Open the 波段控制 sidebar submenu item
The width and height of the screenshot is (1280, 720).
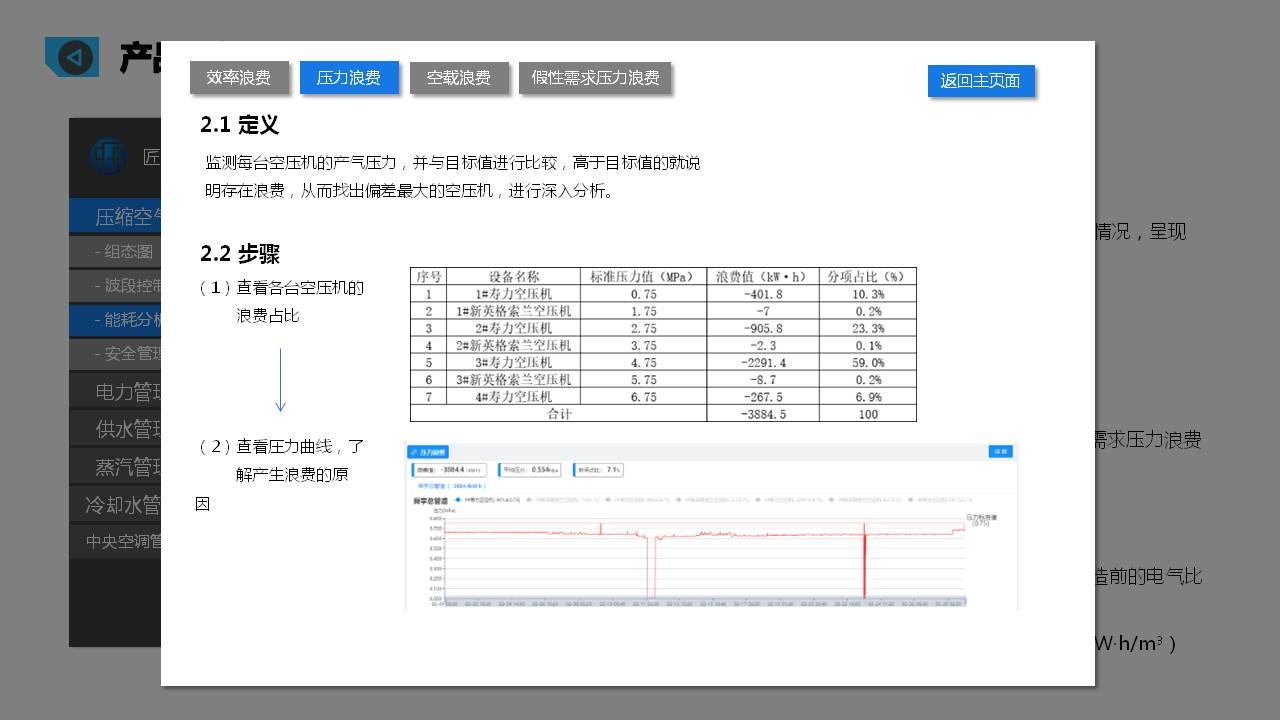(116, 285)
